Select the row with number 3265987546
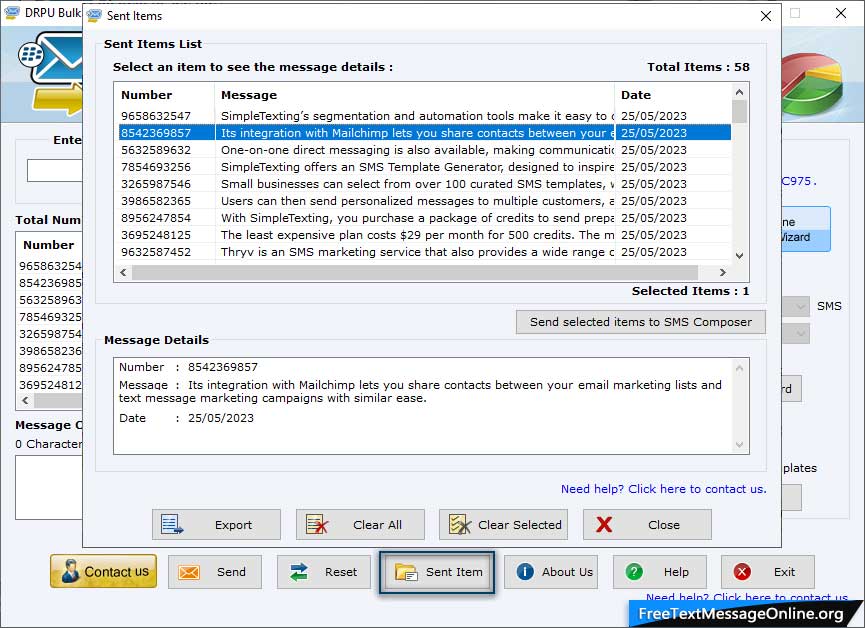This screenshot has height=628, width=865. pyautogui.click(x=425, y=184)
